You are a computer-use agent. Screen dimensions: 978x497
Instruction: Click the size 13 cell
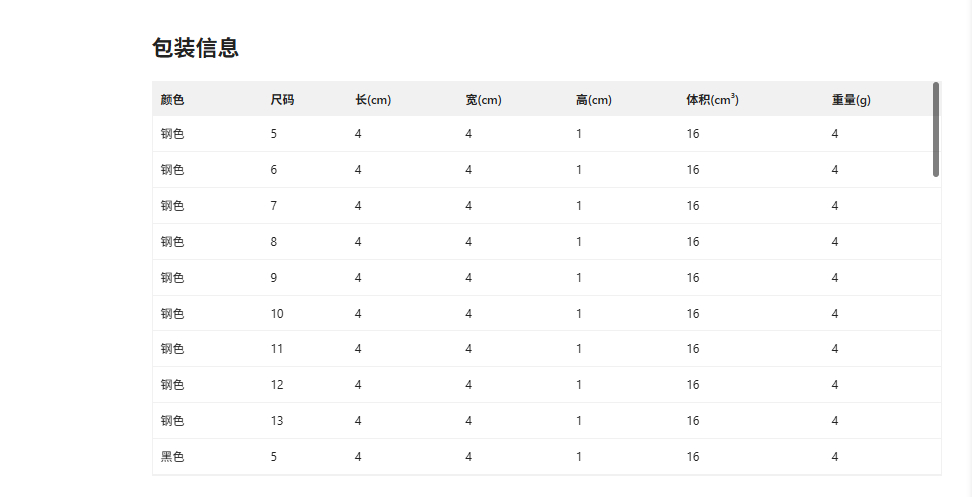[277, 421]
